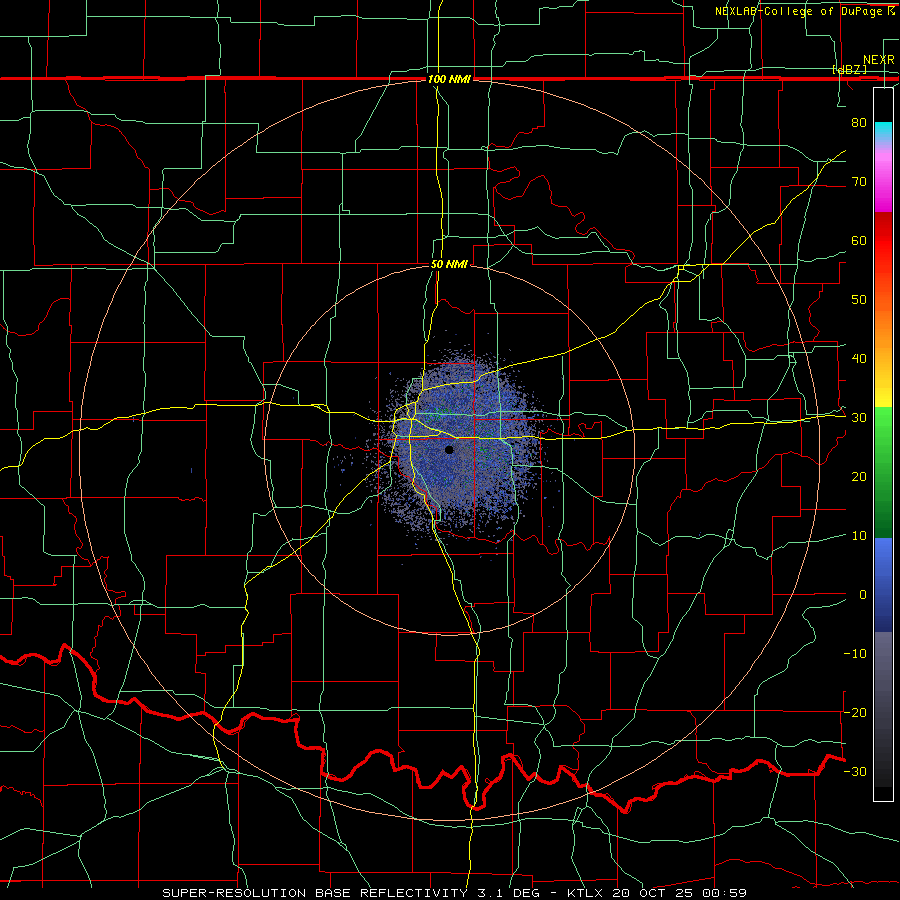Click the [dBZ] units label
This screenshot has height=900, width=900.
click(849, 70)
